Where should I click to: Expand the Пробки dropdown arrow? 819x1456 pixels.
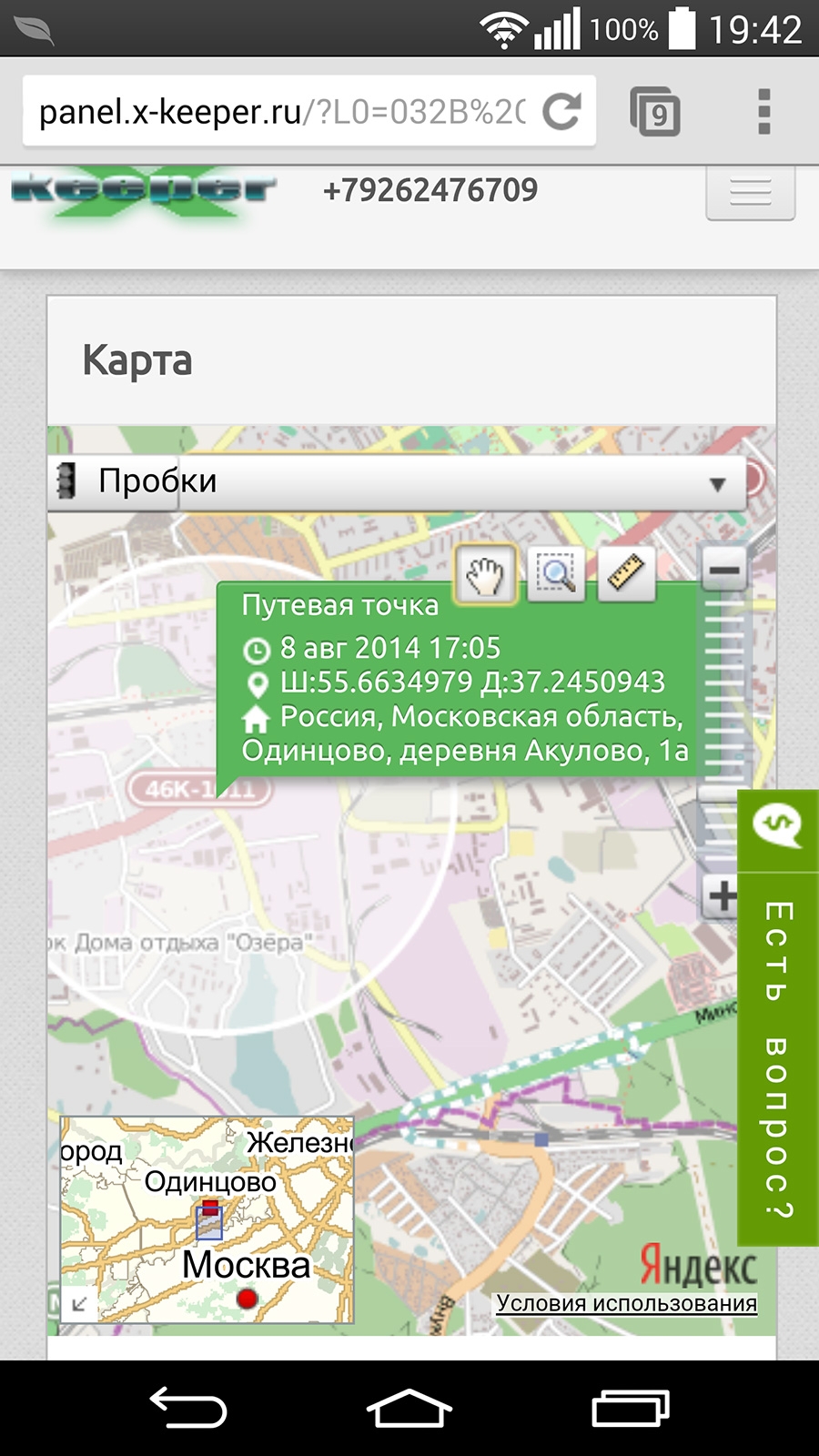(717, 483)
